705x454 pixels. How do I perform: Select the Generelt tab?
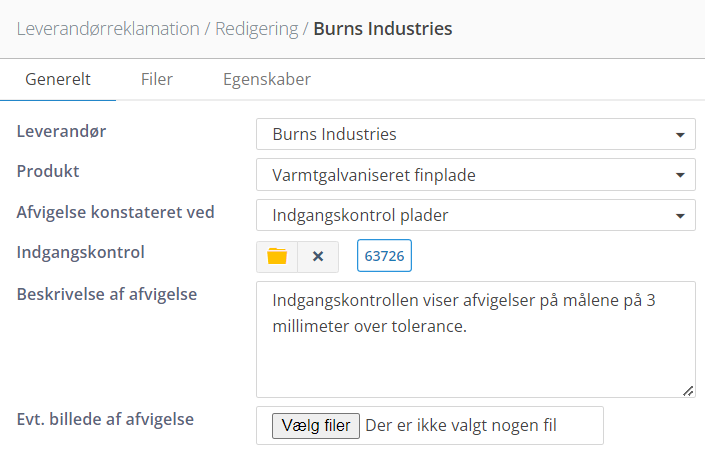58,79
